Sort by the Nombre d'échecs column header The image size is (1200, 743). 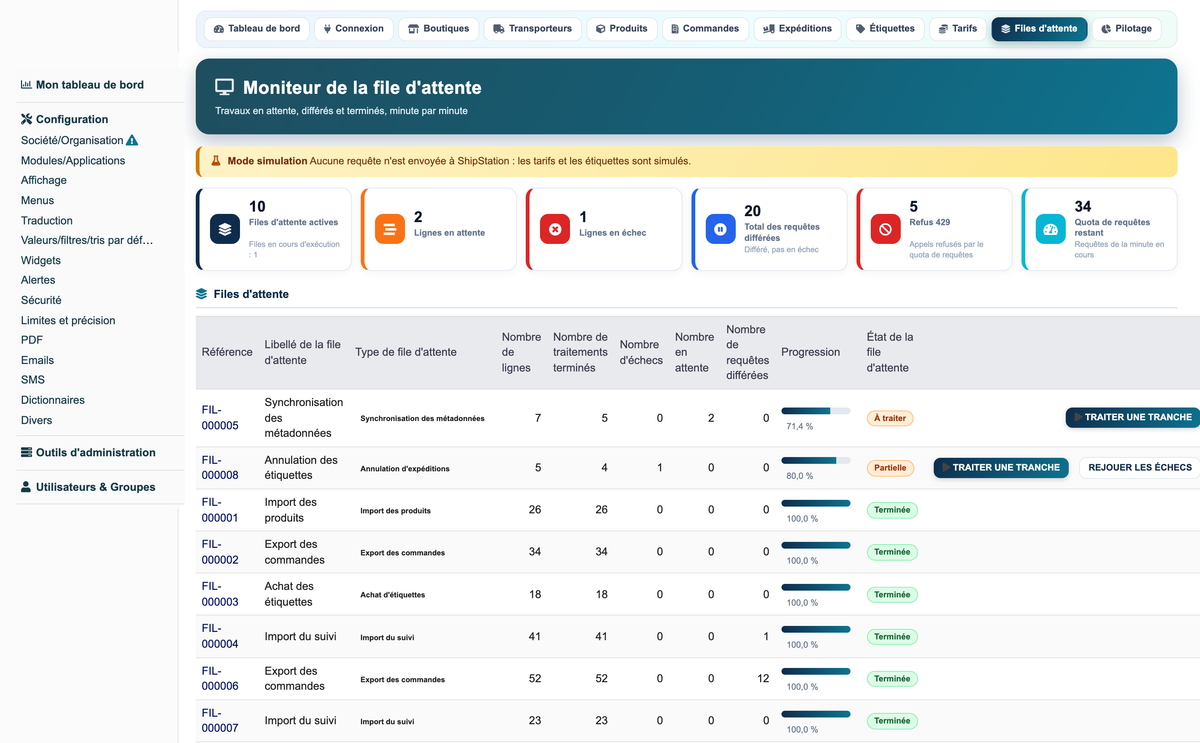click(641, 352)
